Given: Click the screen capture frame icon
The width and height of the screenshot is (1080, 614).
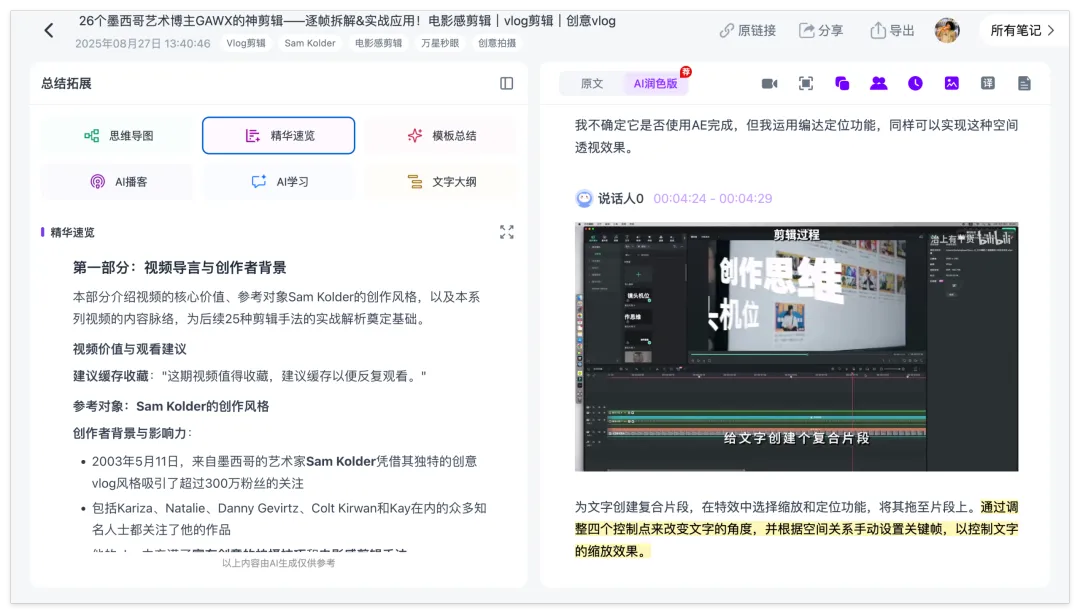Looking at the screenshot, I should coord(806,83).
